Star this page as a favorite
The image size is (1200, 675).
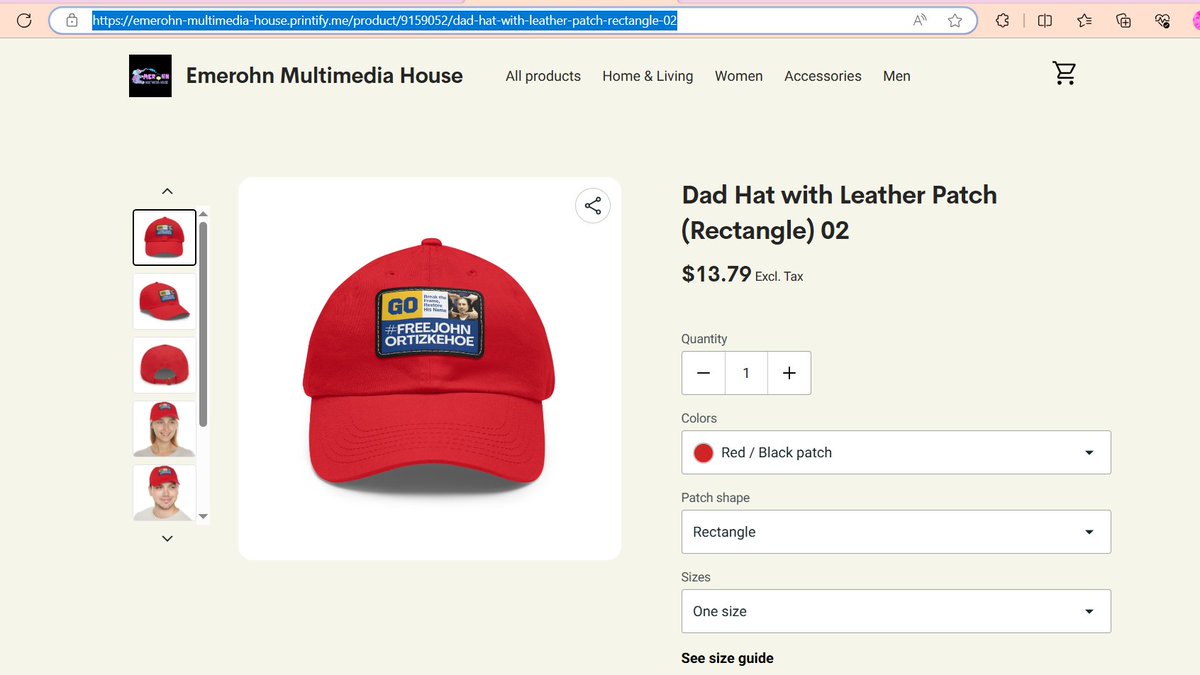(955, 20)
